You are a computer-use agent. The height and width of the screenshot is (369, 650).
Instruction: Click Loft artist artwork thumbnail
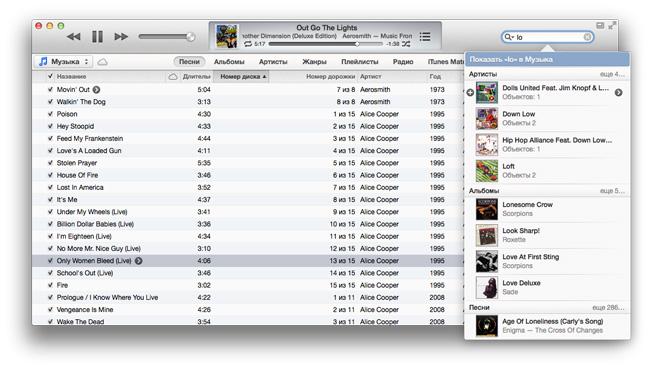[x=487, y=170]
